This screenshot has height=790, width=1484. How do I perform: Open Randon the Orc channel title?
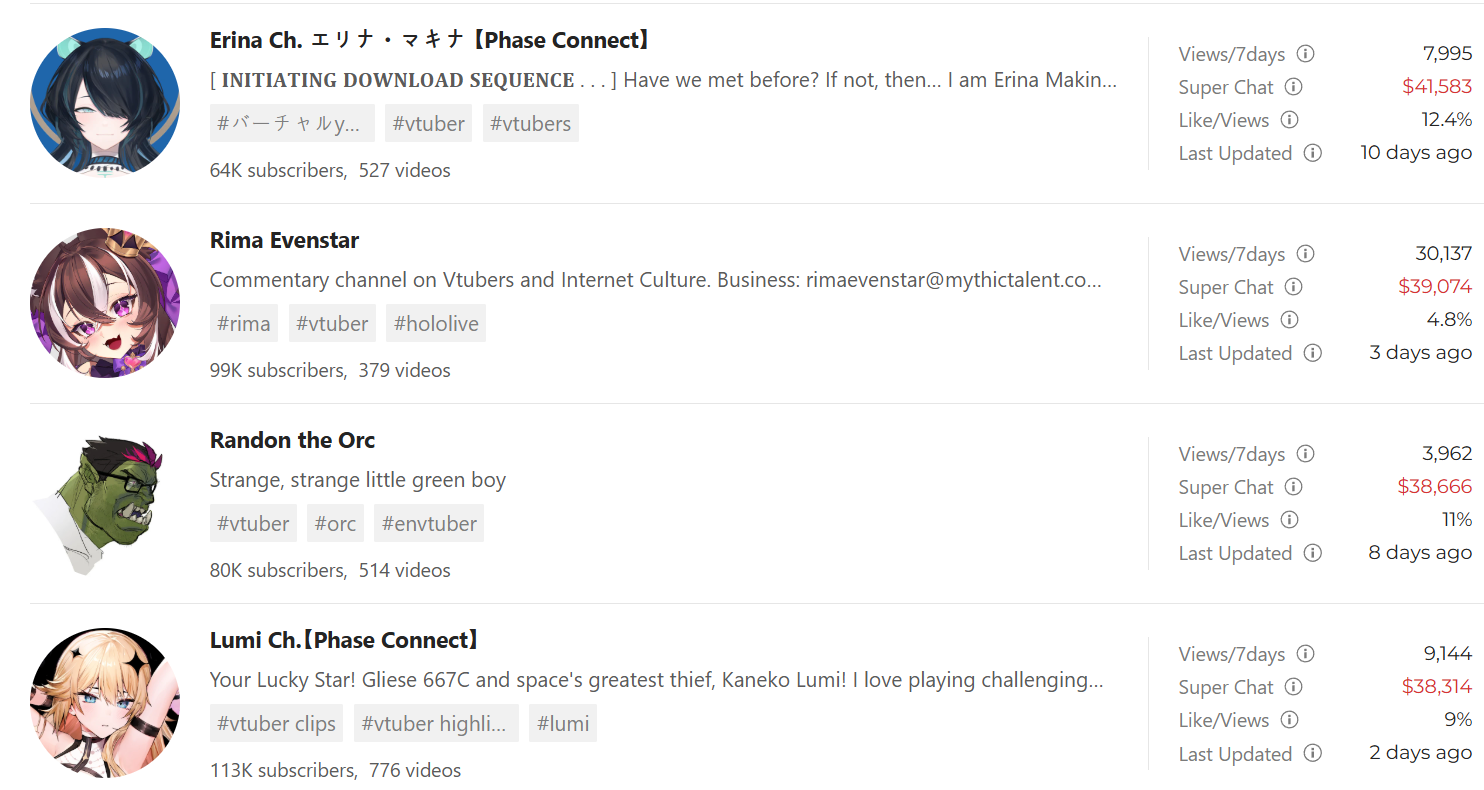coord(292,440)
